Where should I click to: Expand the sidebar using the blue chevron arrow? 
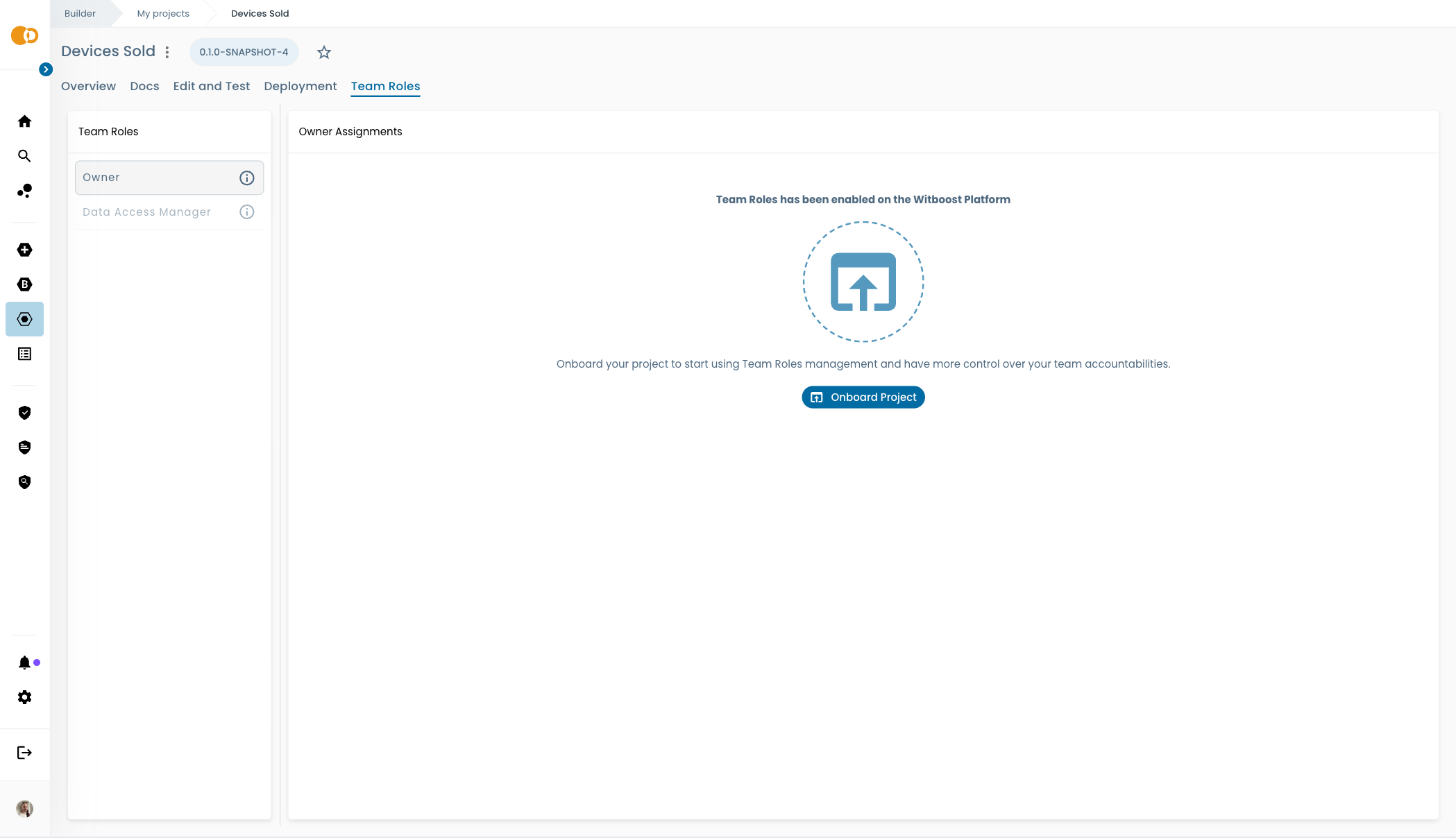[46, 69]
